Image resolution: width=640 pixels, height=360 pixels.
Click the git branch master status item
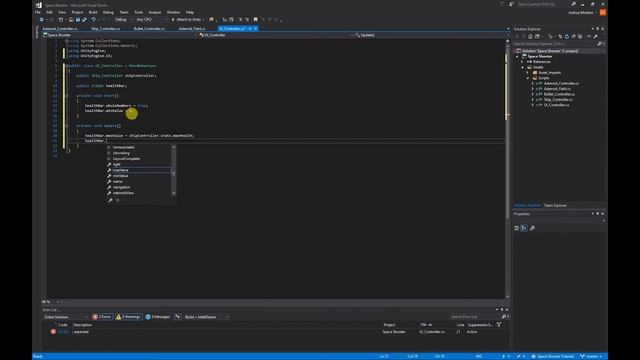click(x=591, y=356)
